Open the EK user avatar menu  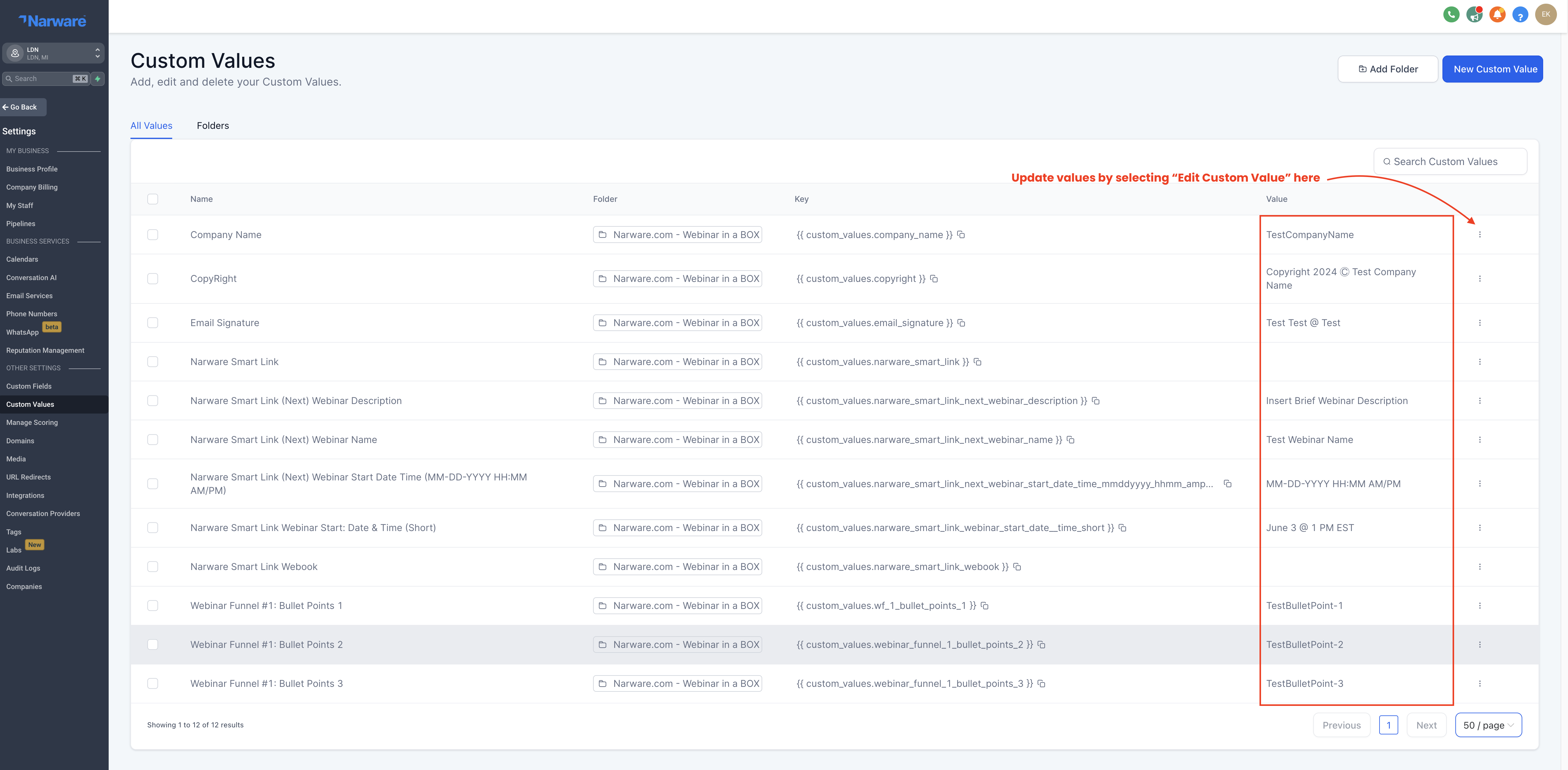click(1546, 15)
